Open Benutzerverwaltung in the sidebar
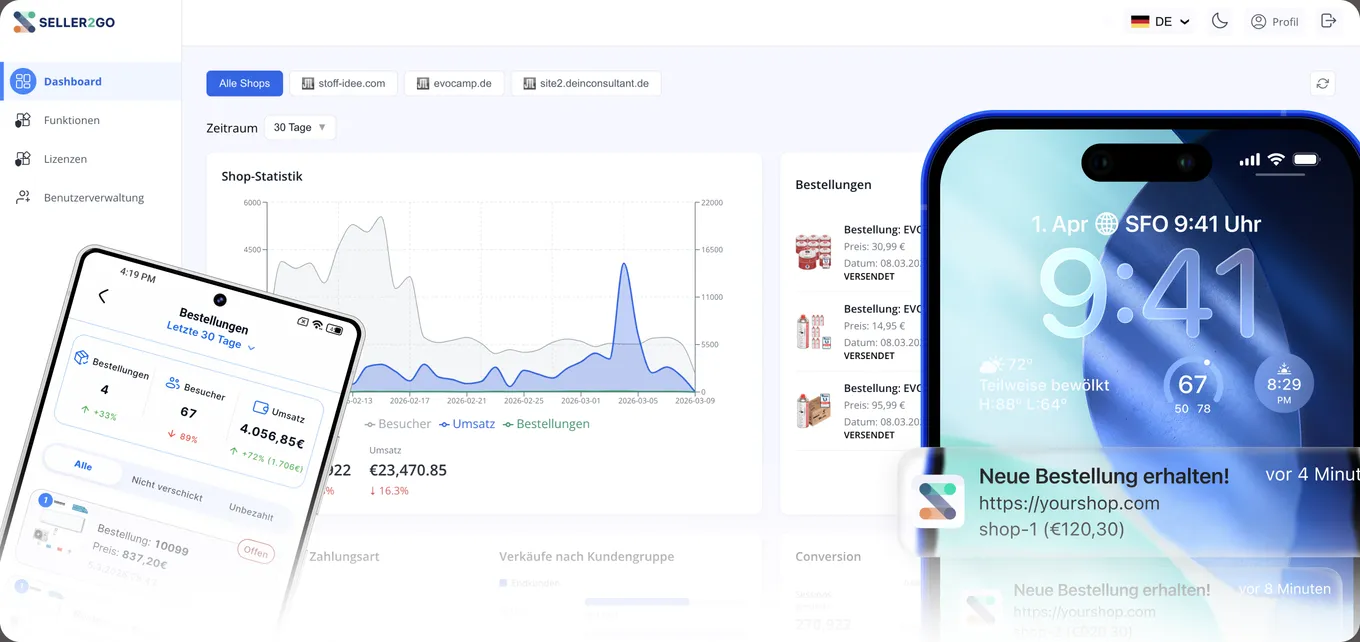 pos(90,198)
